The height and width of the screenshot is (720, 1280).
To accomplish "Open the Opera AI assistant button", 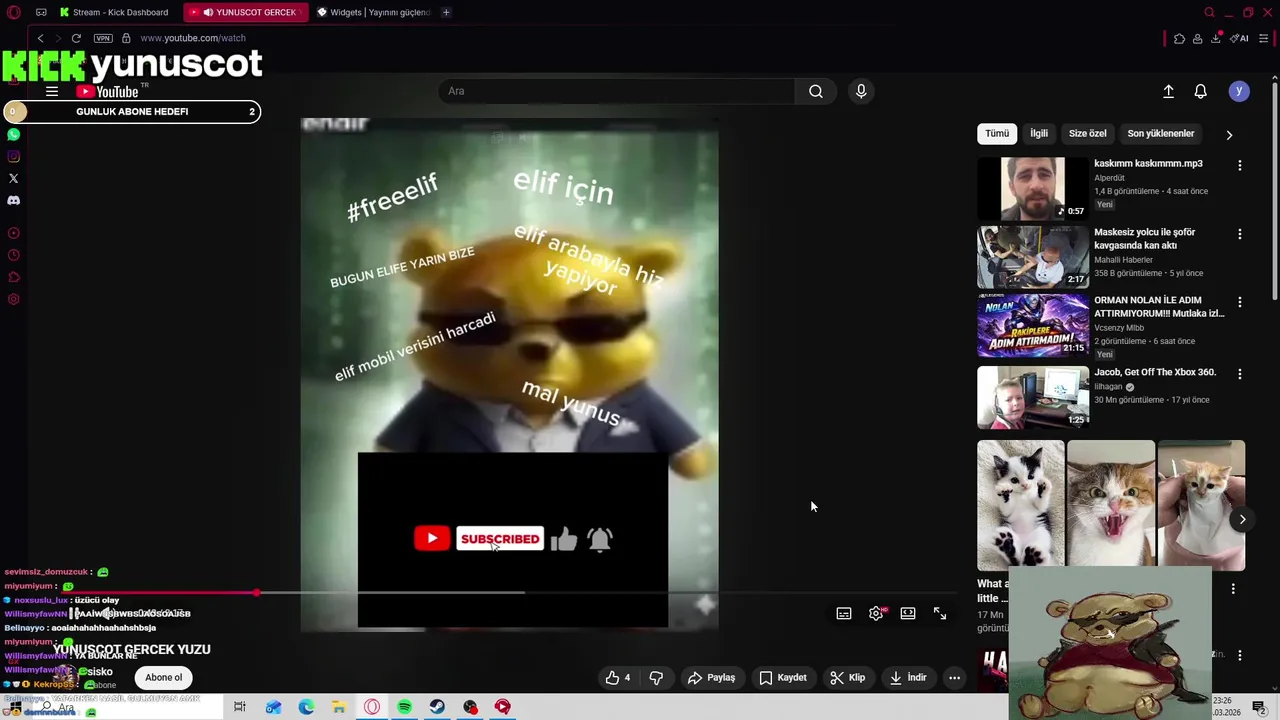I will click(1240, 38).
